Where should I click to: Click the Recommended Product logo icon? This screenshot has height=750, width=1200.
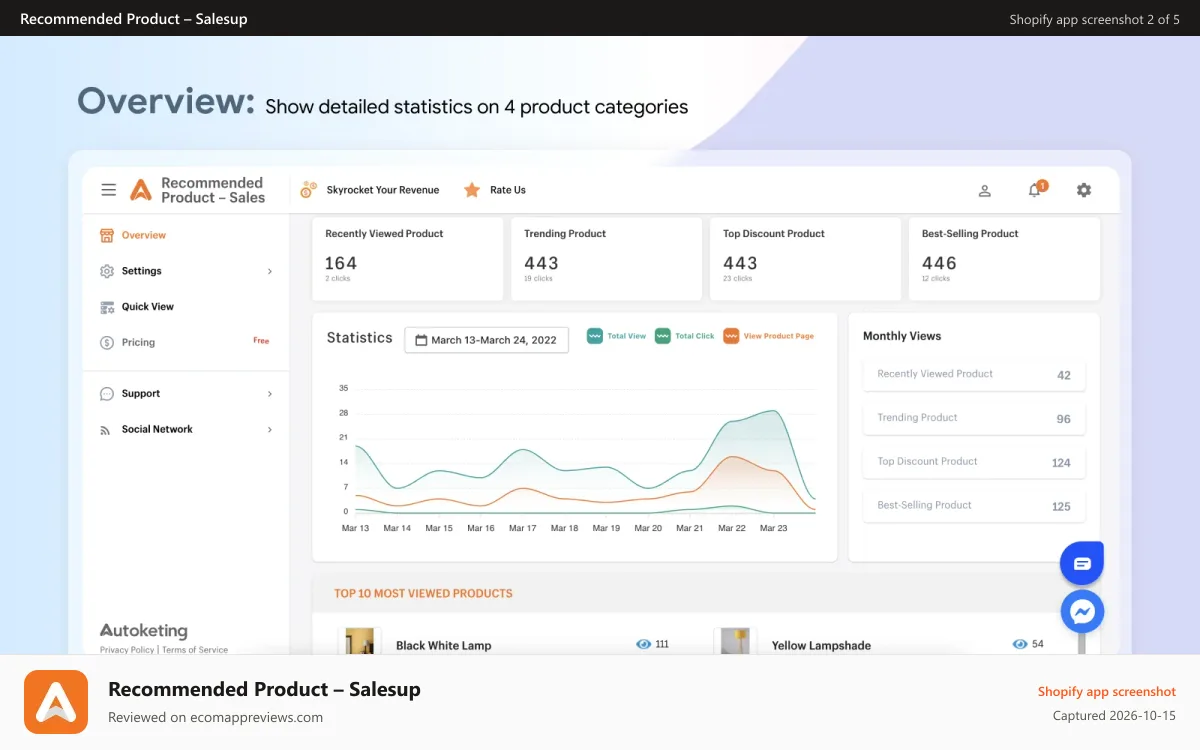[x=141, y=190]
